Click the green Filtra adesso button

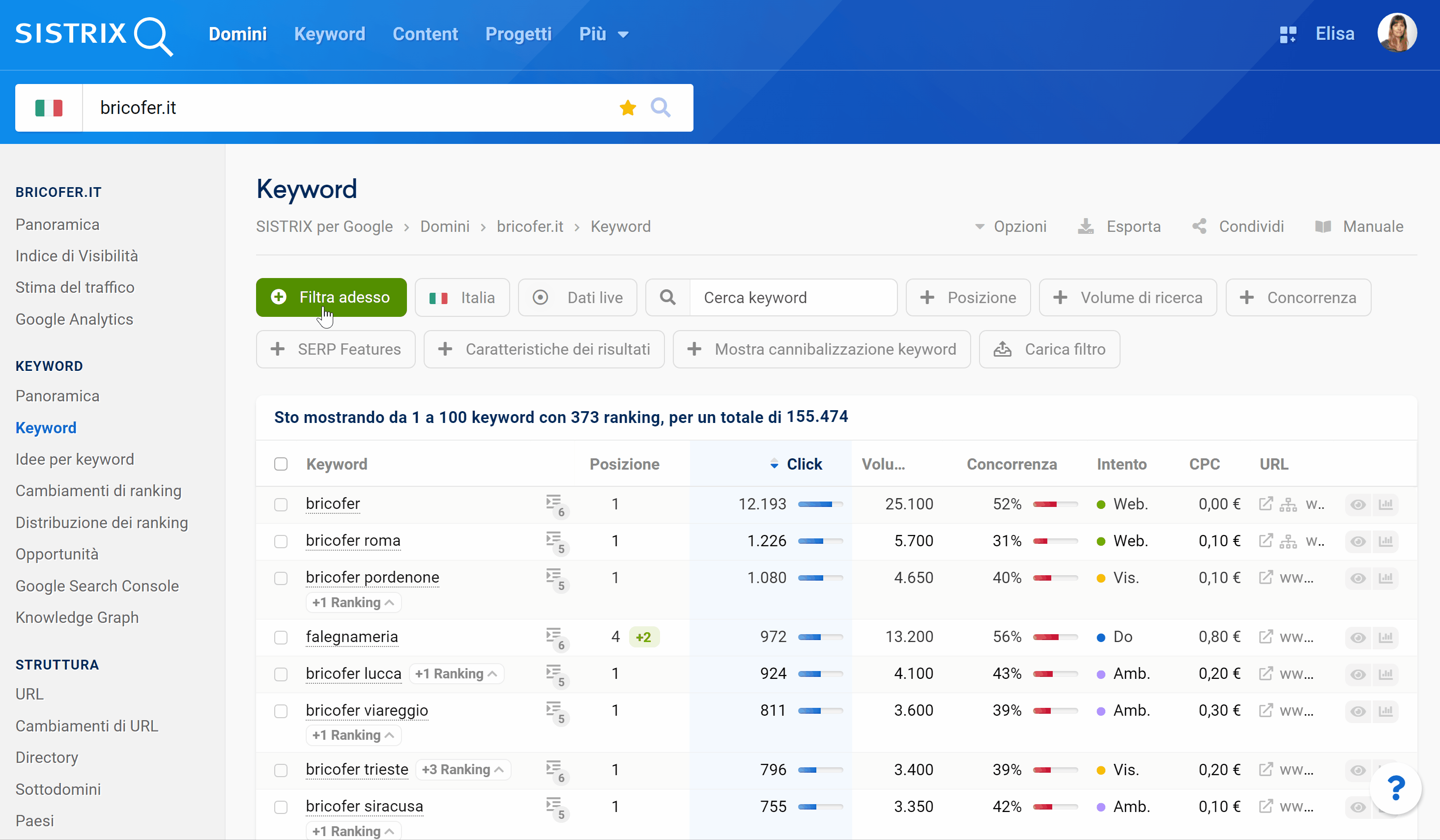[331, 298]
